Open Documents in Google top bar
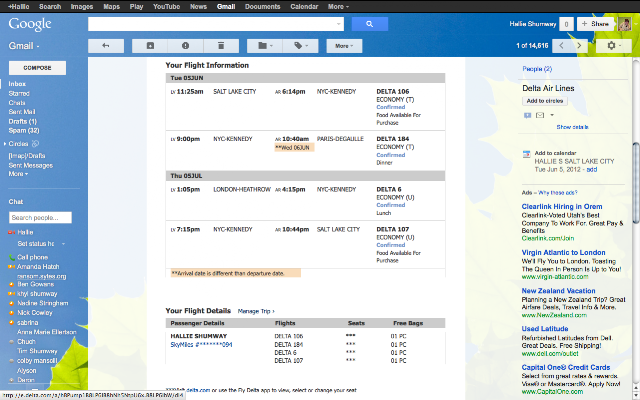Image resolution: width=640 pixels, height=400 pixels. [x=262, y=7]
